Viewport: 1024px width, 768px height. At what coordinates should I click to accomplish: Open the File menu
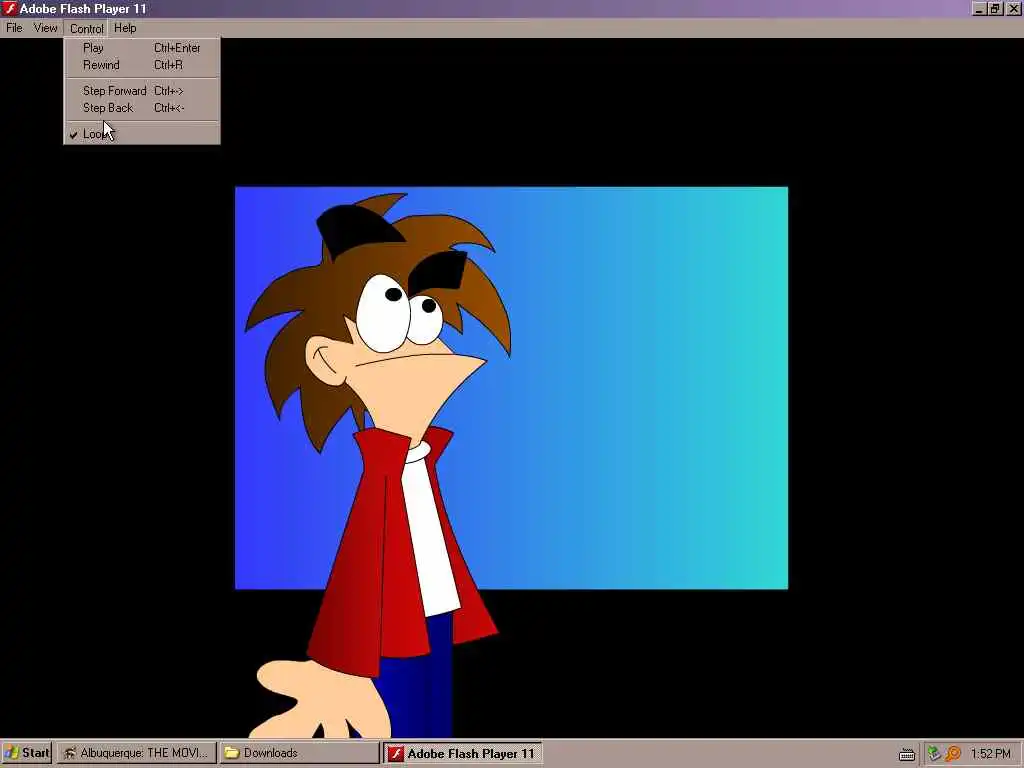tap(14, 28)
